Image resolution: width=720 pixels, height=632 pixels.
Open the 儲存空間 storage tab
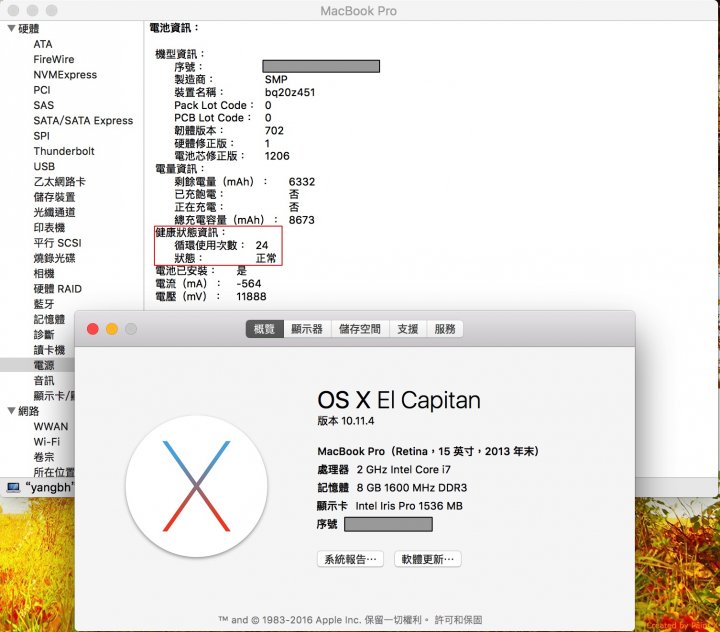click(360, 329)
